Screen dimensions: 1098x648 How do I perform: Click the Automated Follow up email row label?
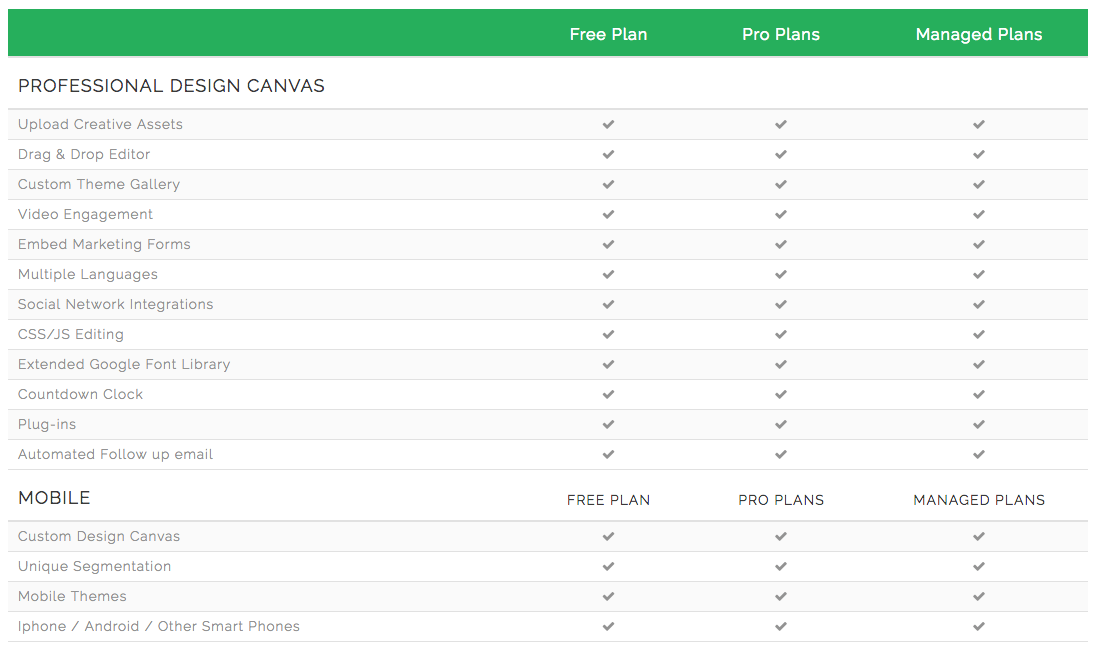point(116,454)
